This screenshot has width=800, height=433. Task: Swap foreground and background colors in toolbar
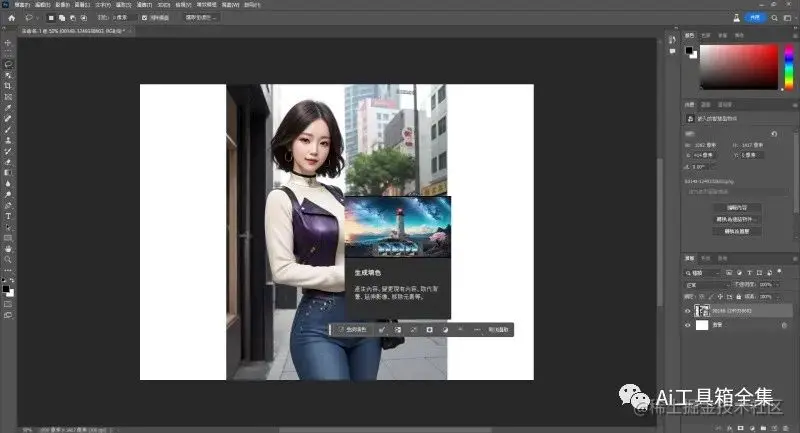tap(12, 281)
